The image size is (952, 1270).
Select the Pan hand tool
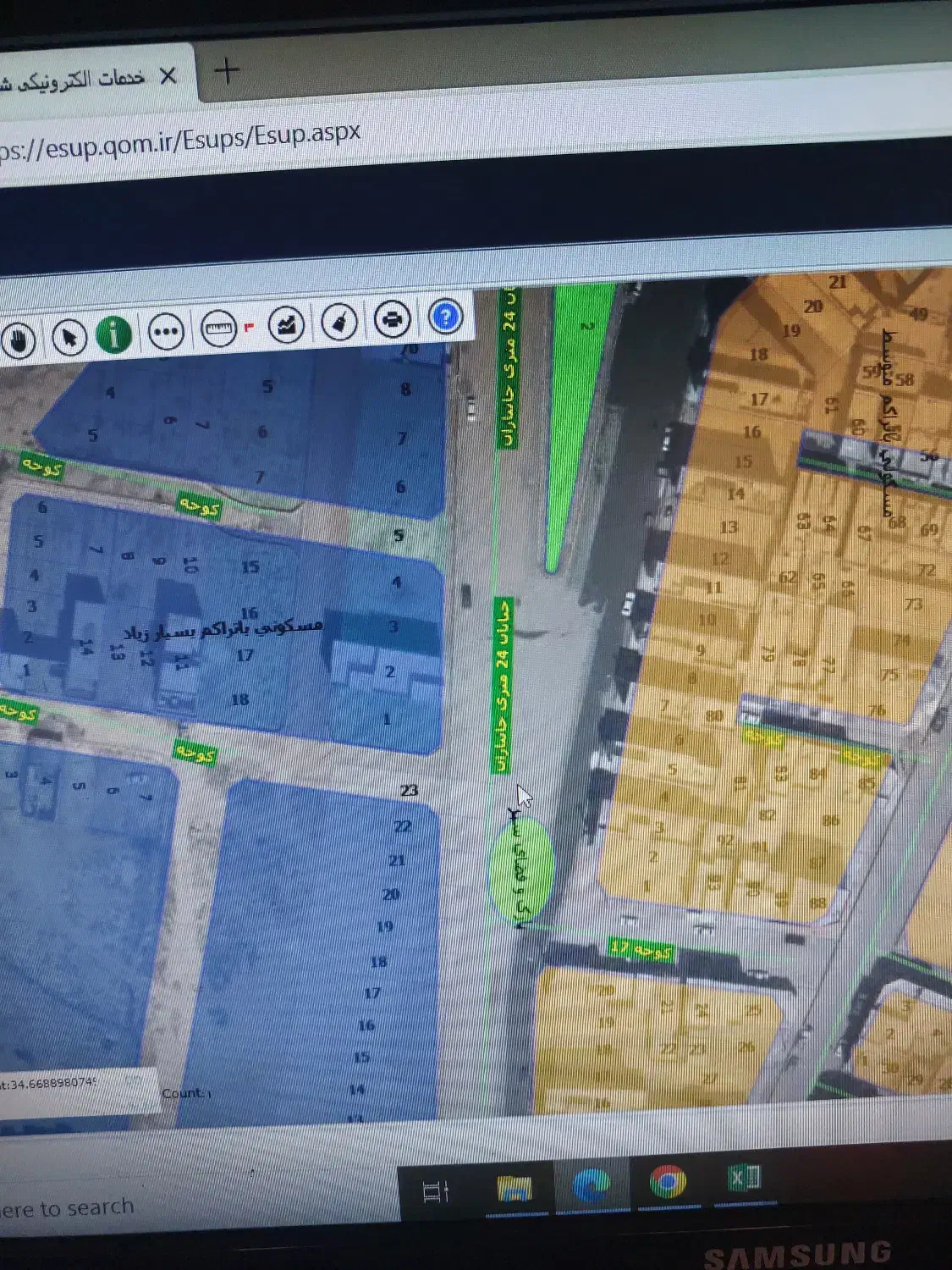click(x=19, y=340)
